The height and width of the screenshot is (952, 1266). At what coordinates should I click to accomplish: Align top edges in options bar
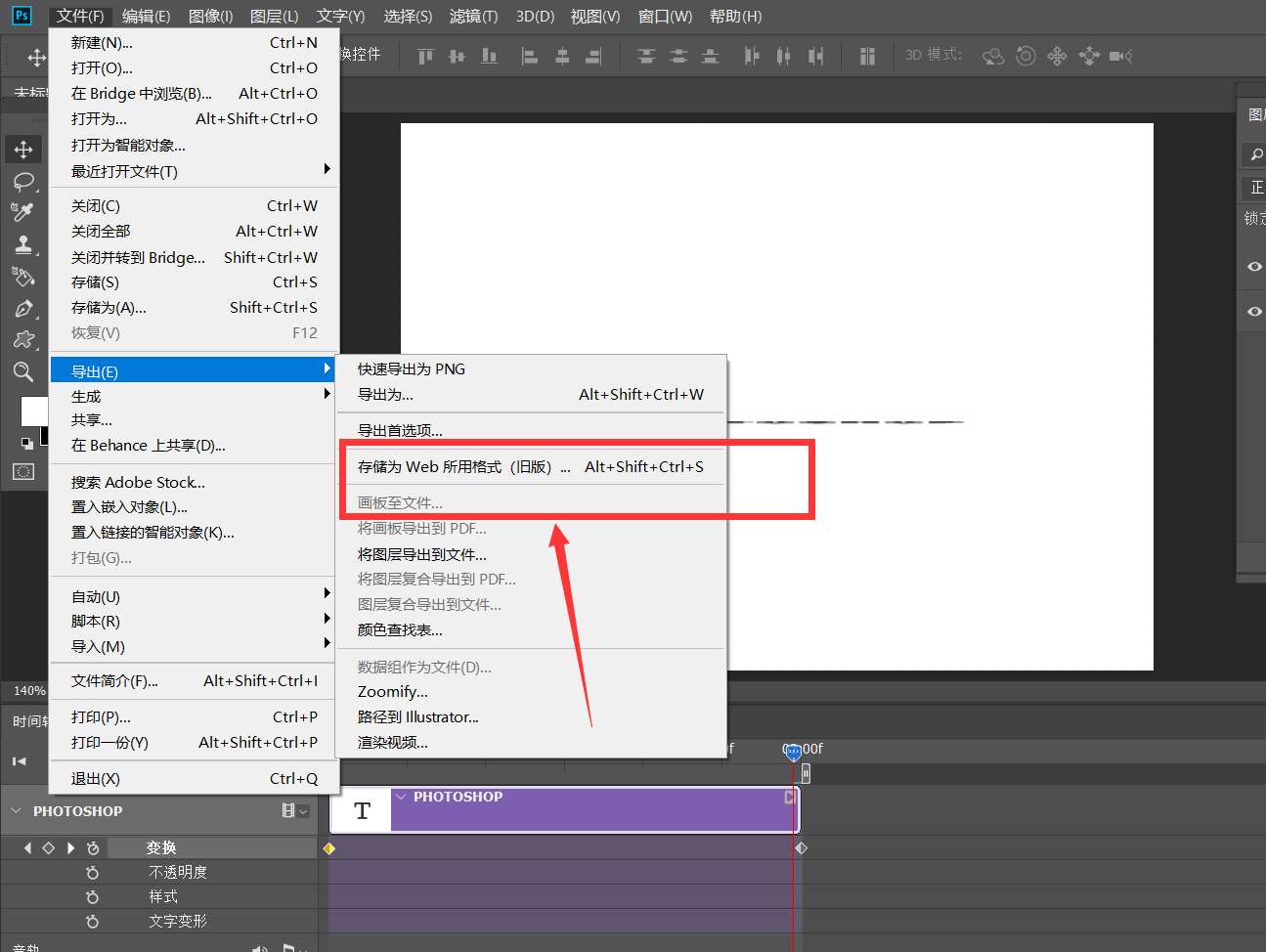click(425, 56)
